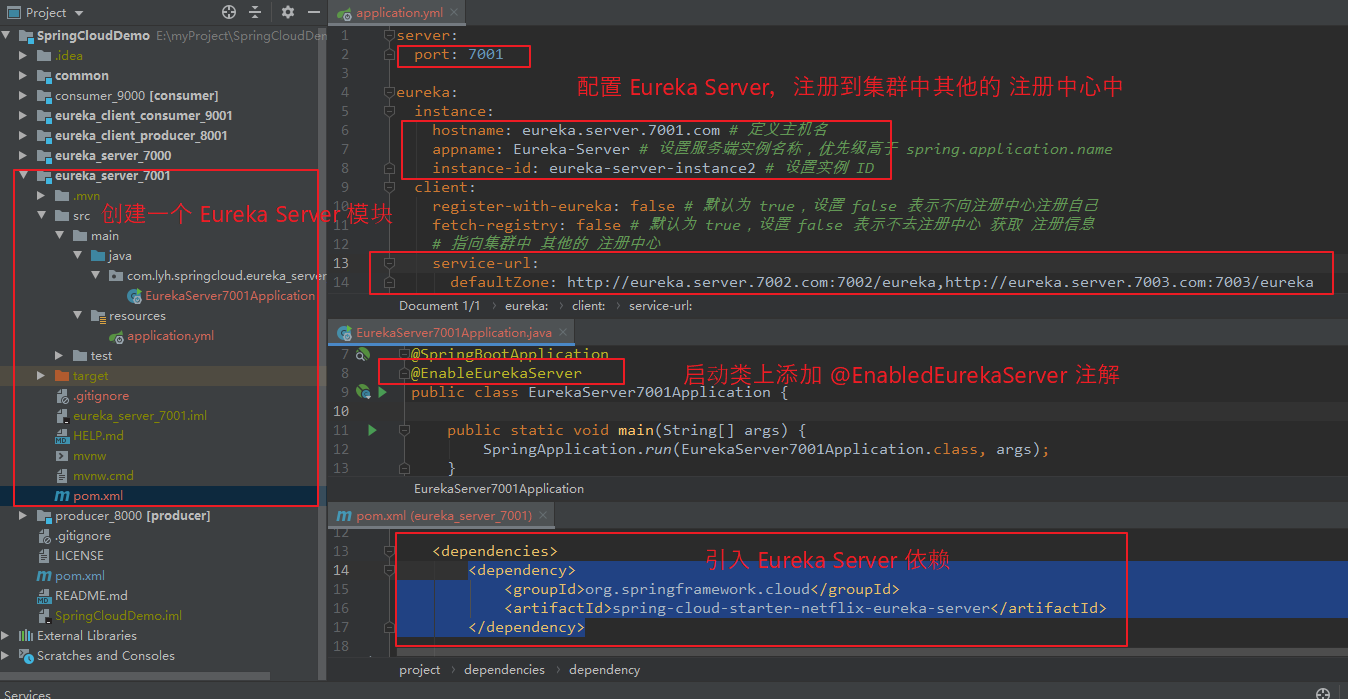Image resolution: width=1348 pixels, height=699 pixels.
Task: Select application.yml under resources folder
Action: tap(170, 335)
